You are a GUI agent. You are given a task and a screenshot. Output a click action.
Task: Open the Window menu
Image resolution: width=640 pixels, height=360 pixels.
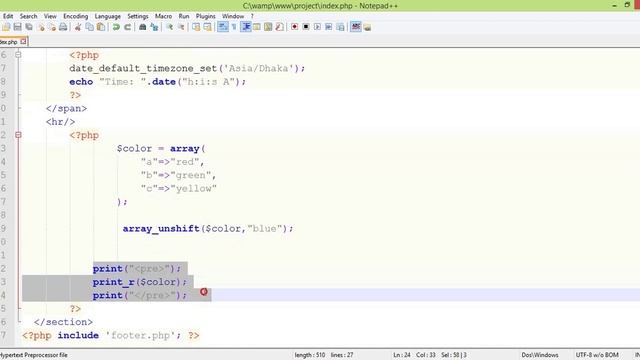tap(233, 16)
